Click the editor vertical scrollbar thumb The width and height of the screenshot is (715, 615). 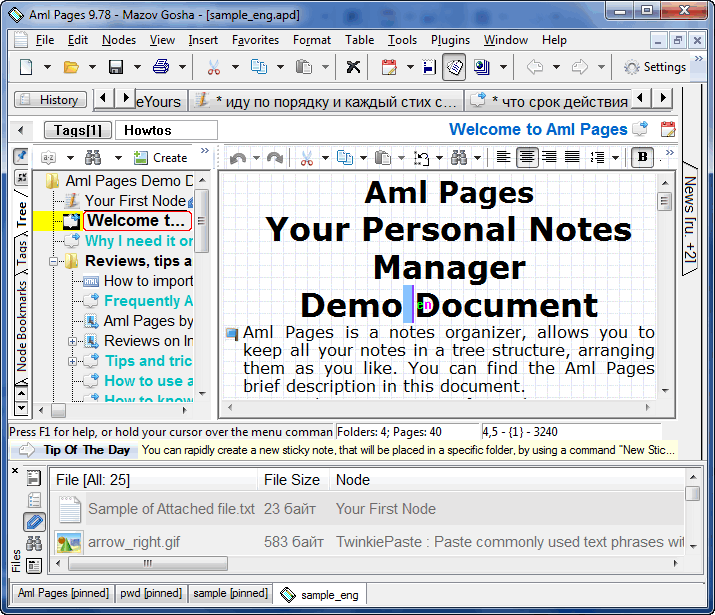click(665, 201)
